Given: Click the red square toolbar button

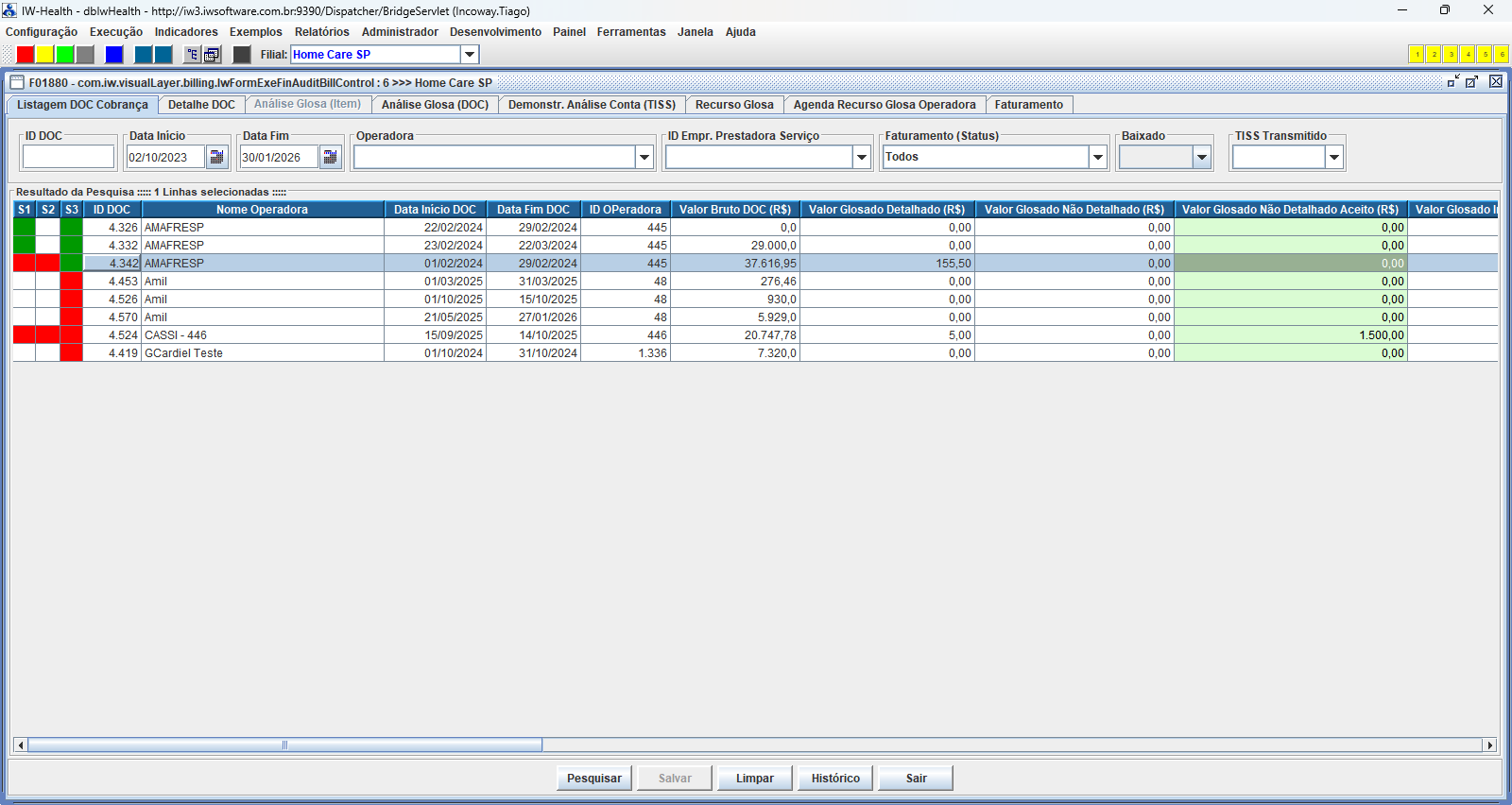Looking at the screenshot, I should (26, 55).
